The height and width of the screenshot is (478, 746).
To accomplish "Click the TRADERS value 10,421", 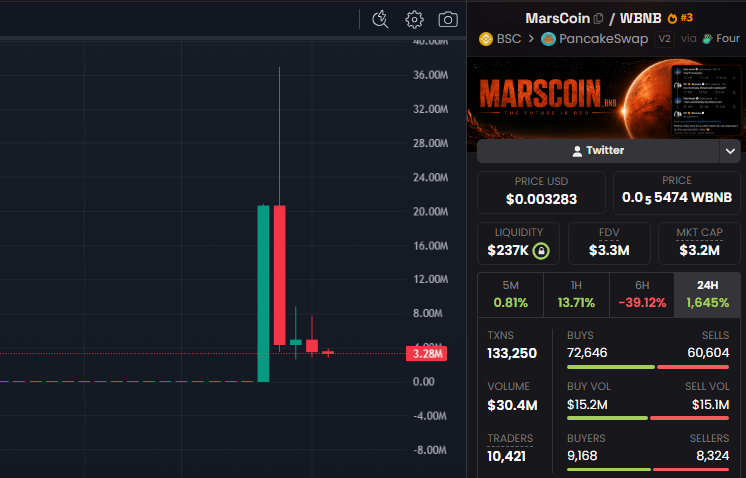I will coord(506,457).
